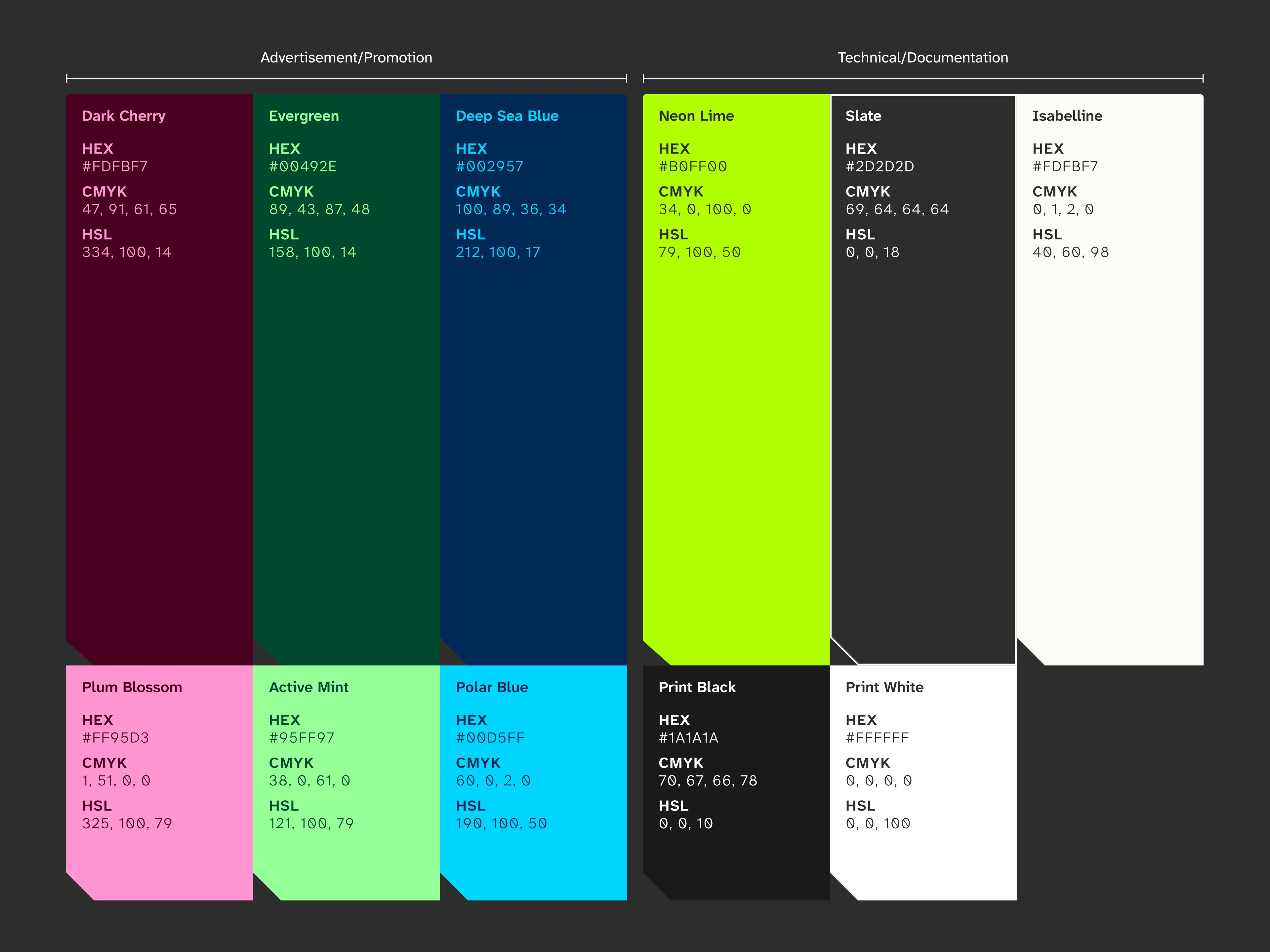Click the Plum Blossom swatch title
This screenshot has width=1270, height=952.
[132, 687]
